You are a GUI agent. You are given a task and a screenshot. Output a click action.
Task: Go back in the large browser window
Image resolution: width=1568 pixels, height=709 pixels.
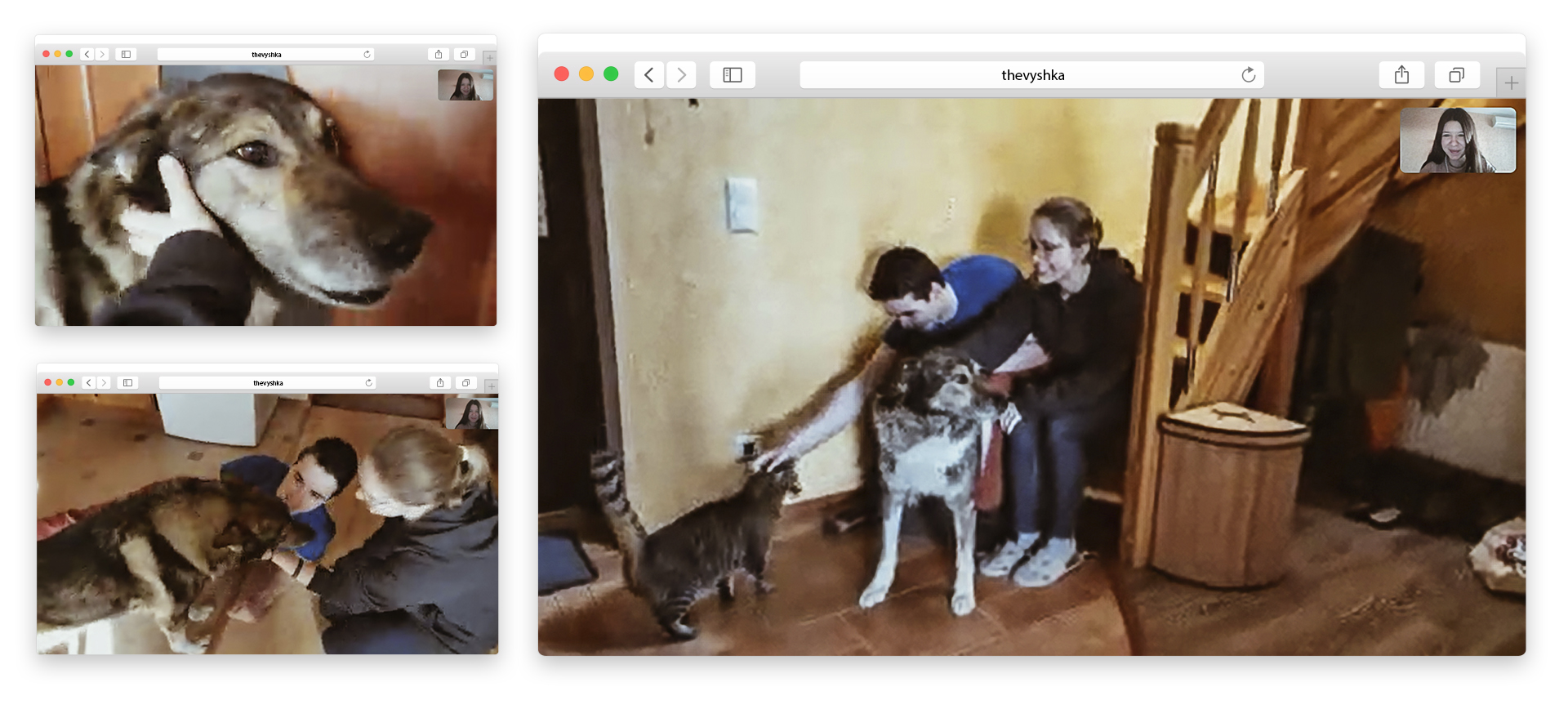click(648, 75)
